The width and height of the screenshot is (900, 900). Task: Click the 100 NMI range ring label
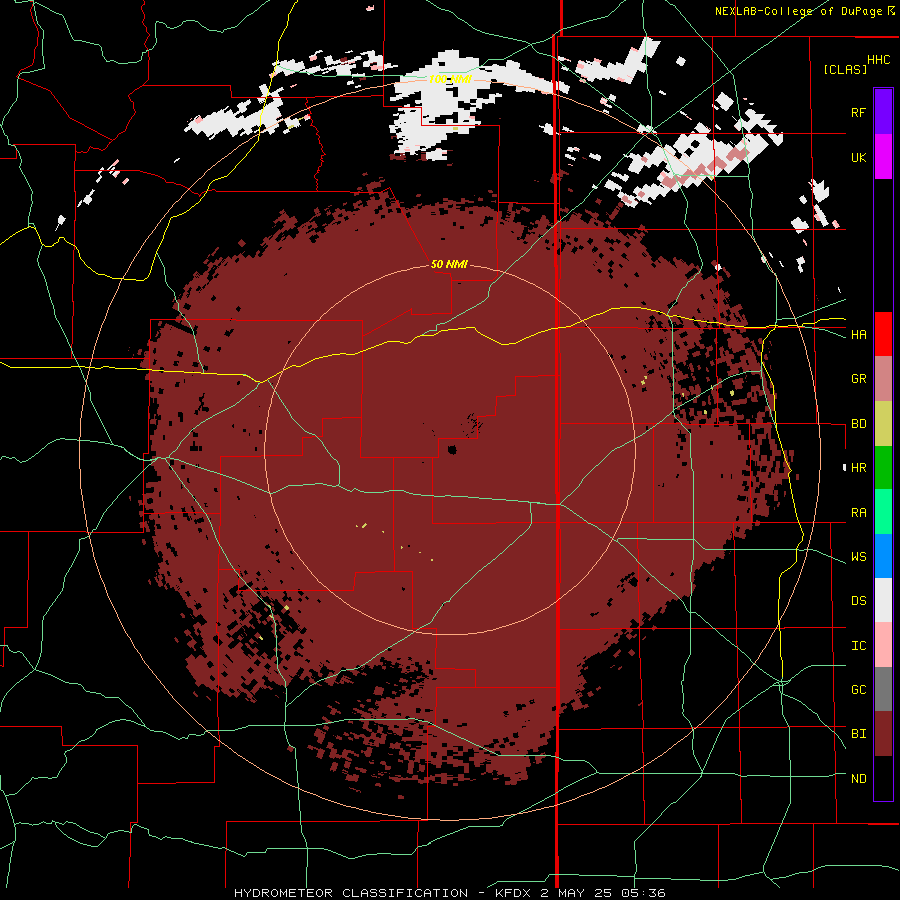450,79
